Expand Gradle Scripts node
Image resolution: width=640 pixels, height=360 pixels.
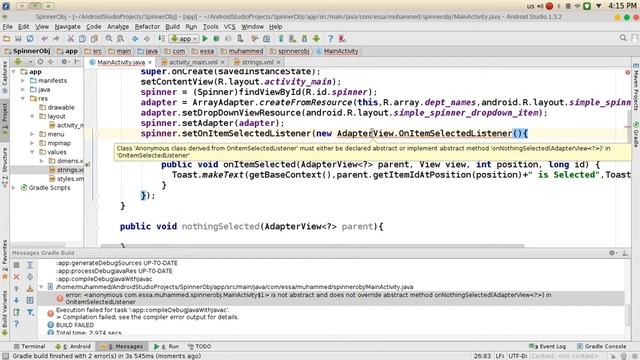[14, 188]
